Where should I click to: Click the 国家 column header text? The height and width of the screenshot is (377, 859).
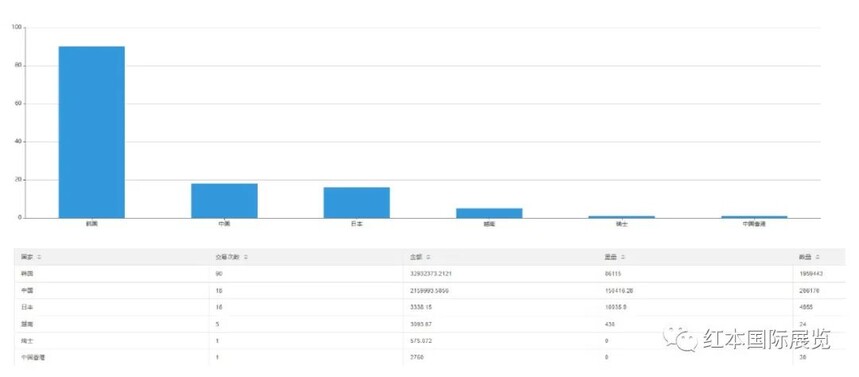pos(27,257)
